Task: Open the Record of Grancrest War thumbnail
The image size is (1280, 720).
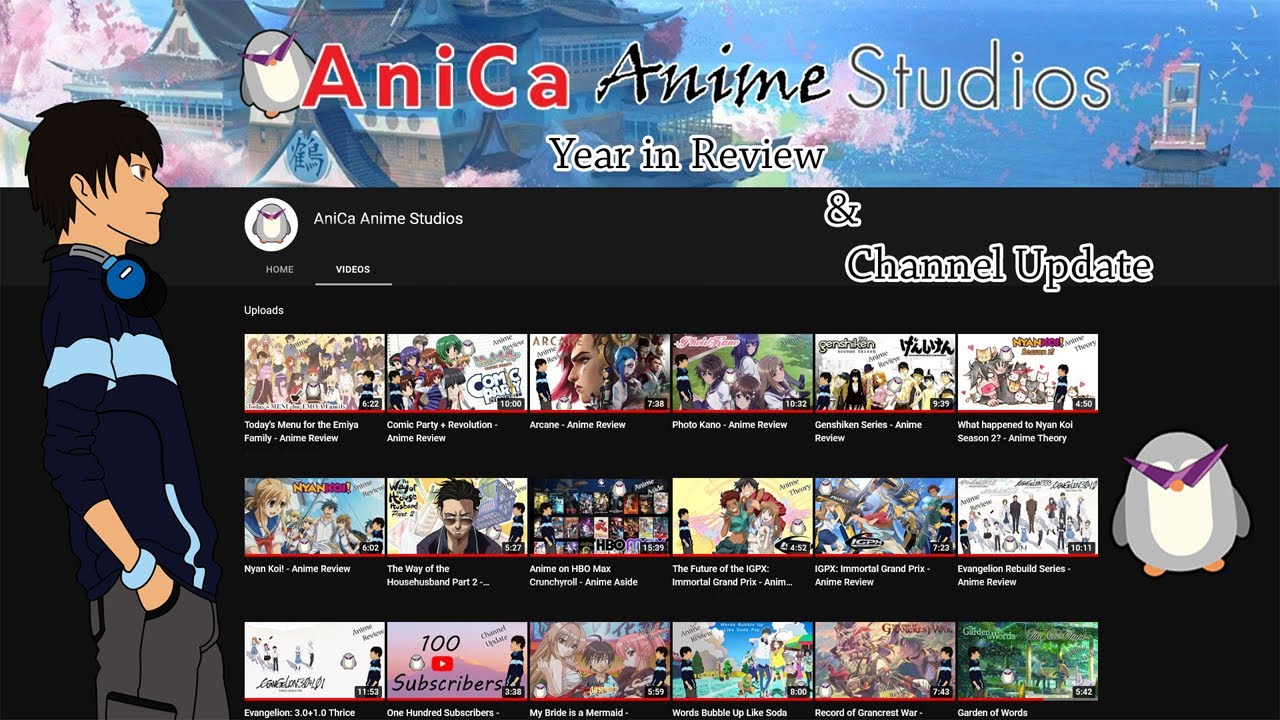Action: (x=885, y=661)
